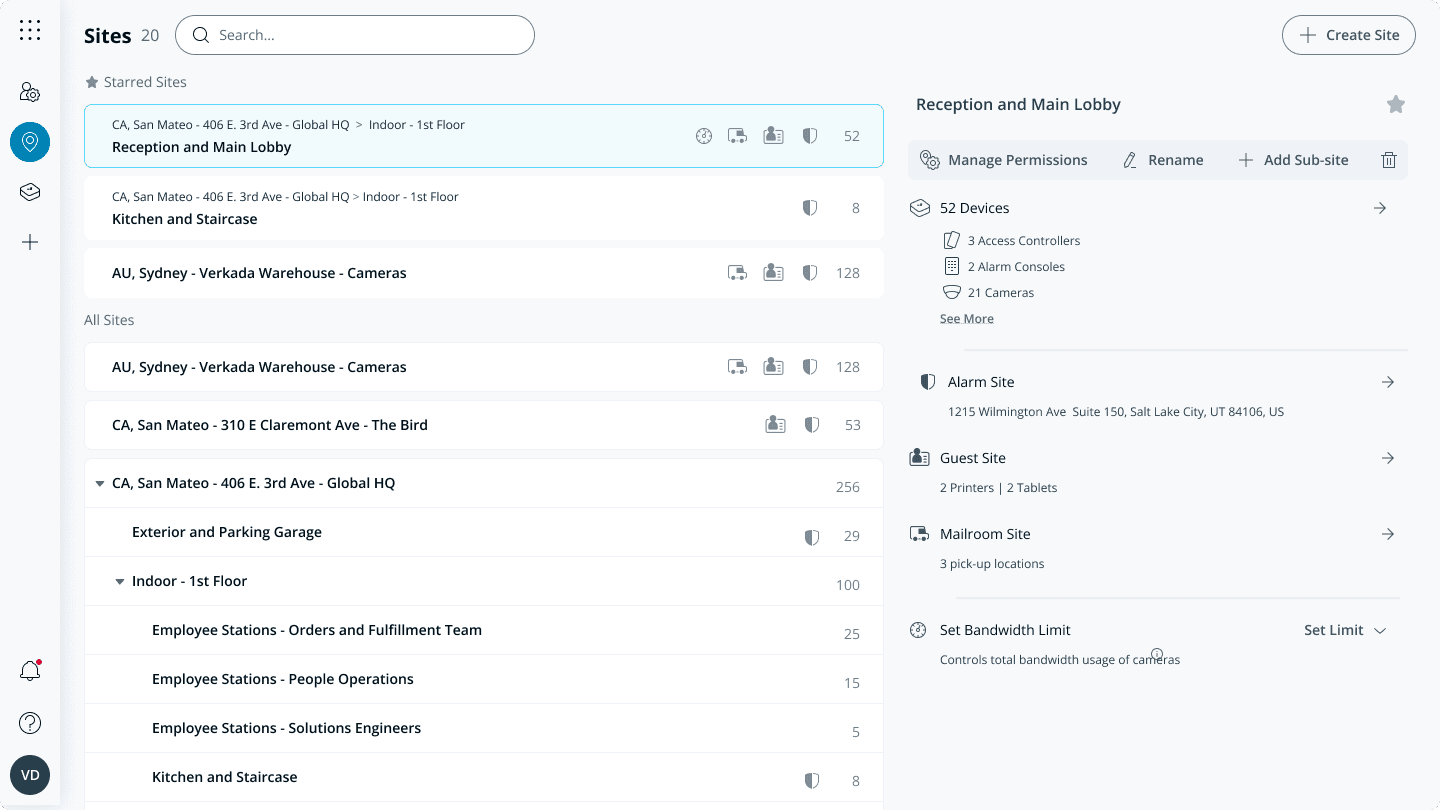The height and width of the screenshot is (810, 1440).
Task: Open the help question mark icon
Action: pyautogui.click(x=30, y=723)
